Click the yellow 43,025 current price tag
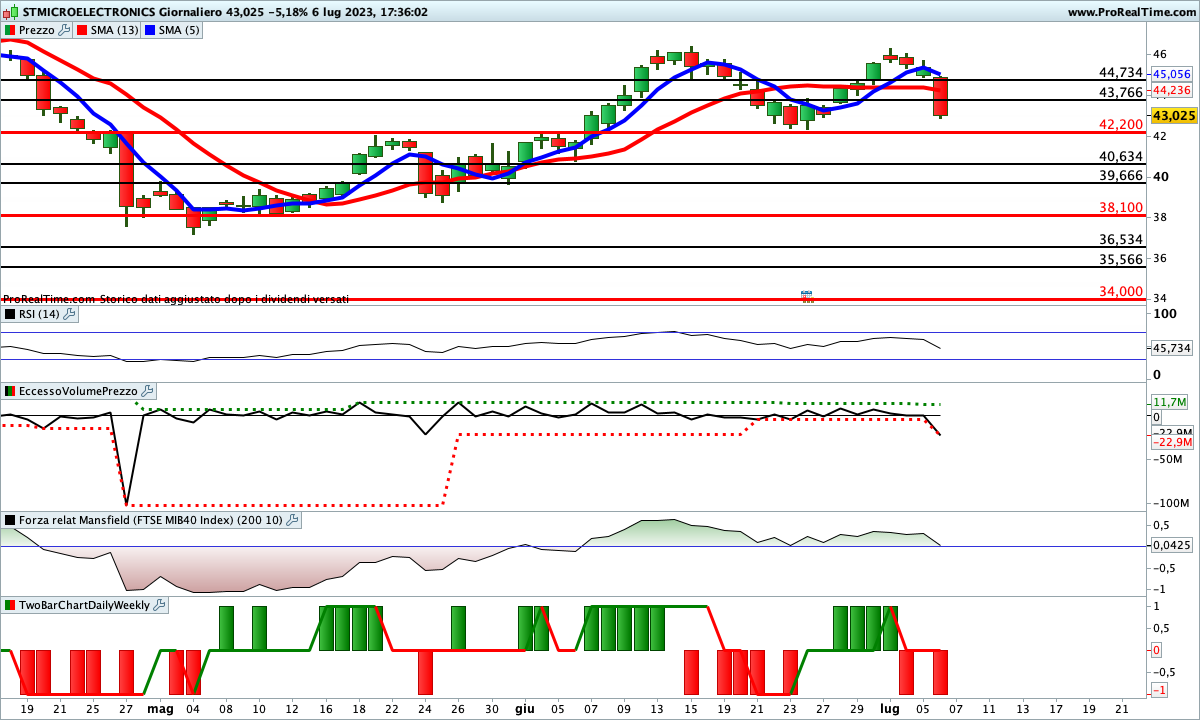 click(1174, 116)
